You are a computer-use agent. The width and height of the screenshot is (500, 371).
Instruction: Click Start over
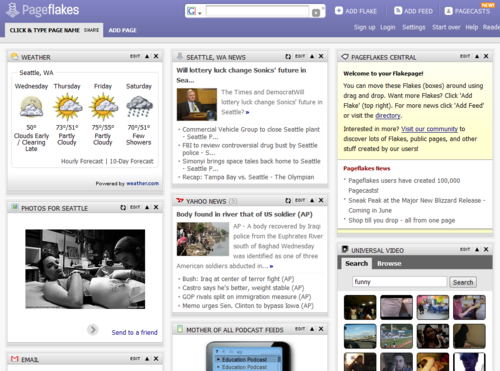tap(446, 27)
